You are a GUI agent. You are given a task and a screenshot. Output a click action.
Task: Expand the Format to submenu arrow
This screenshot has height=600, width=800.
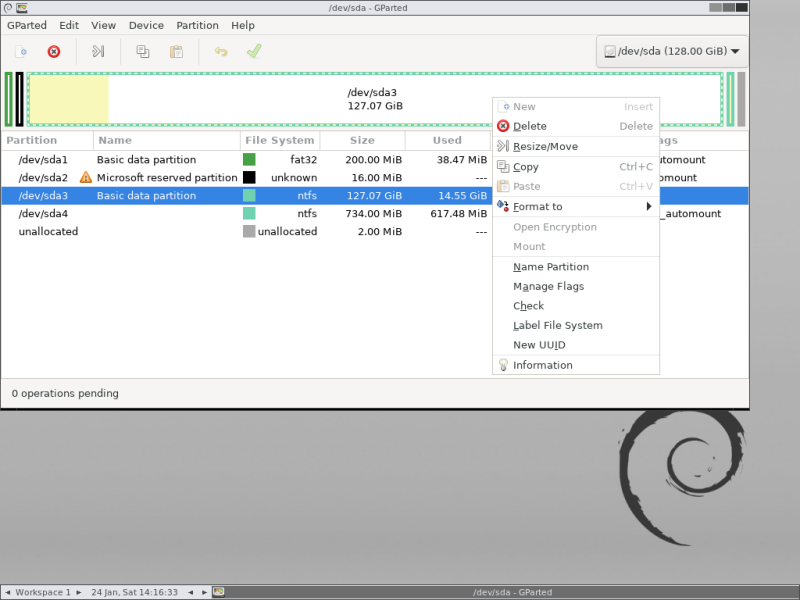click(x=649, y=206)
